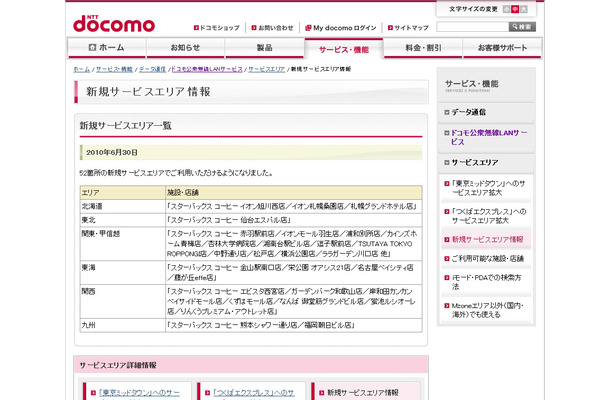Screen dimensions: 610x400
Task: Open the 料金・割引 tab
Action: point(423,48)
